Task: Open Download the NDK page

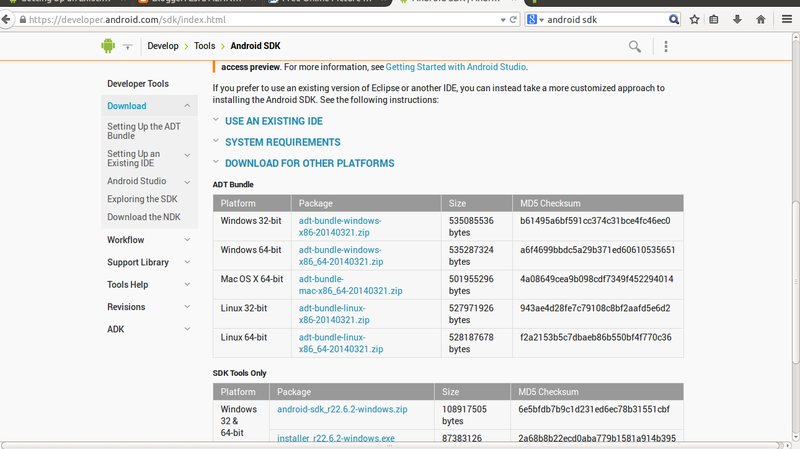Action: click(x=144, y=217)
